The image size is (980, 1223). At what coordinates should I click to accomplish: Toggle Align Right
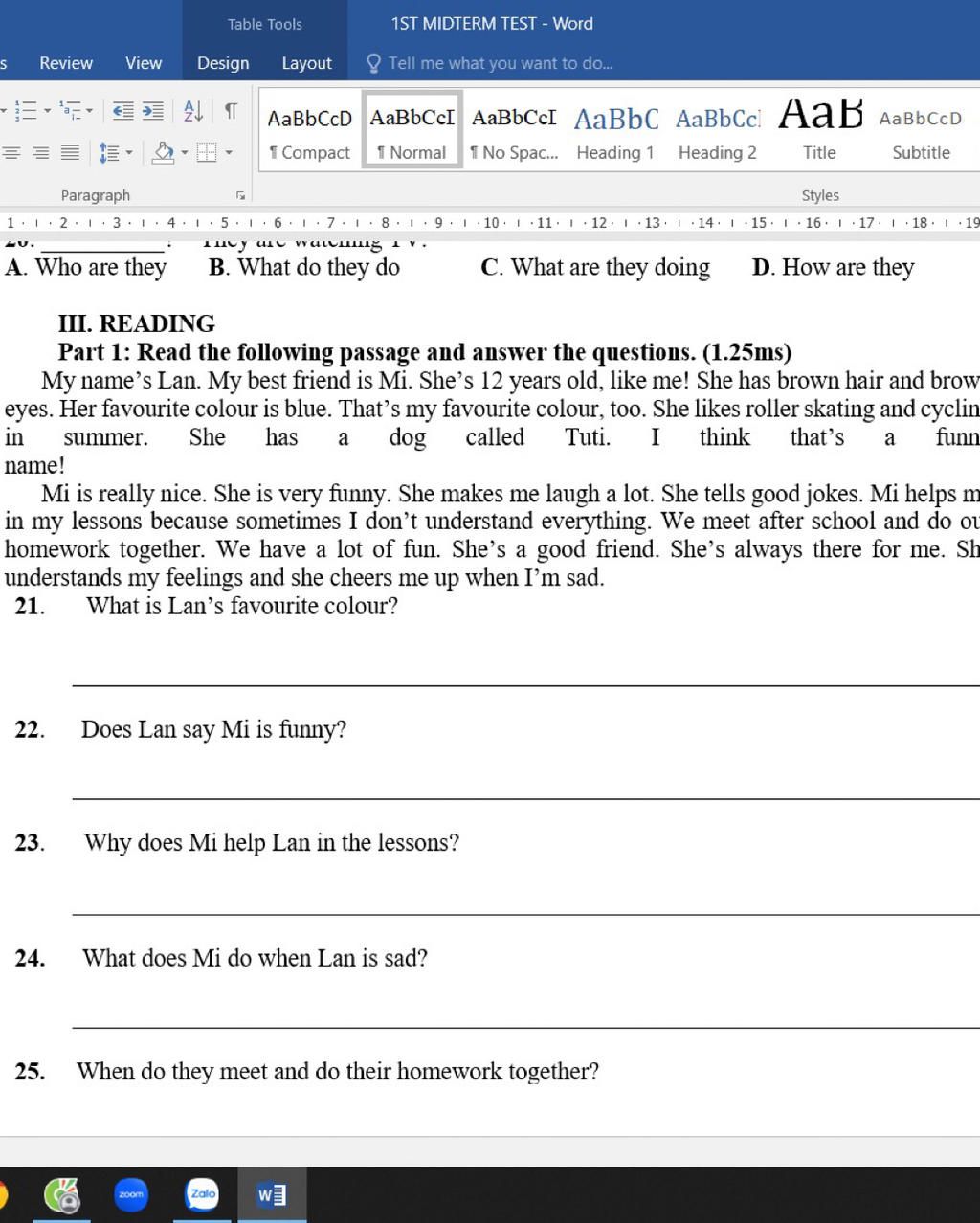(41, 152)
